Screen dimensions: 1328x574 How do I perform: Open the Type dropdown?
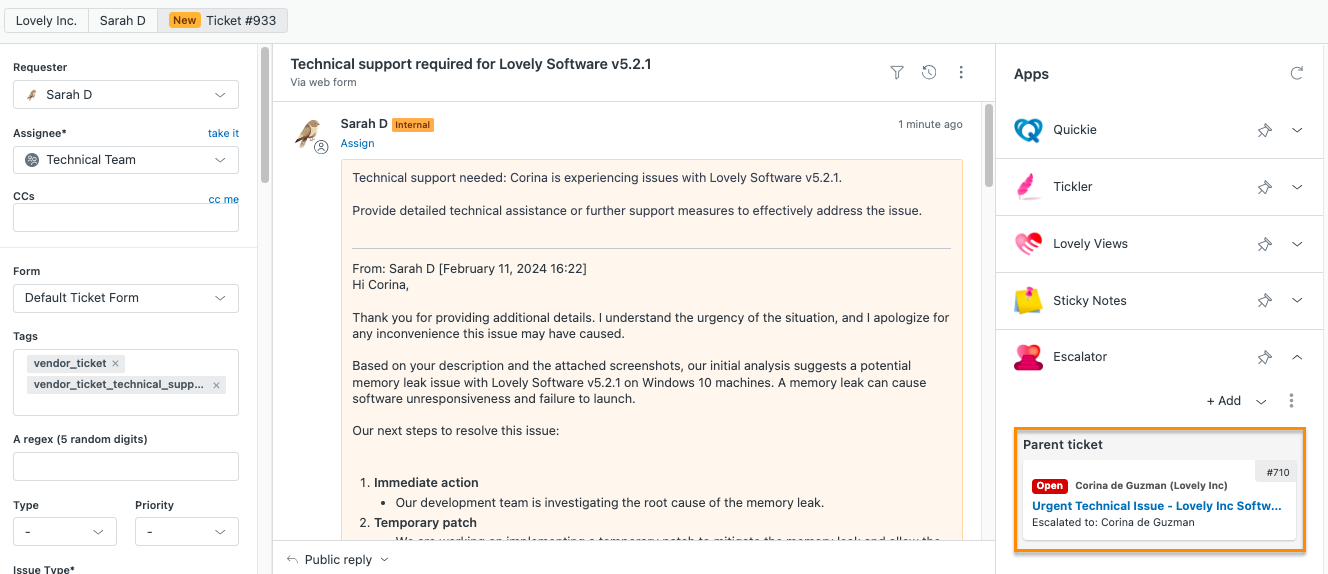point(65,532)
